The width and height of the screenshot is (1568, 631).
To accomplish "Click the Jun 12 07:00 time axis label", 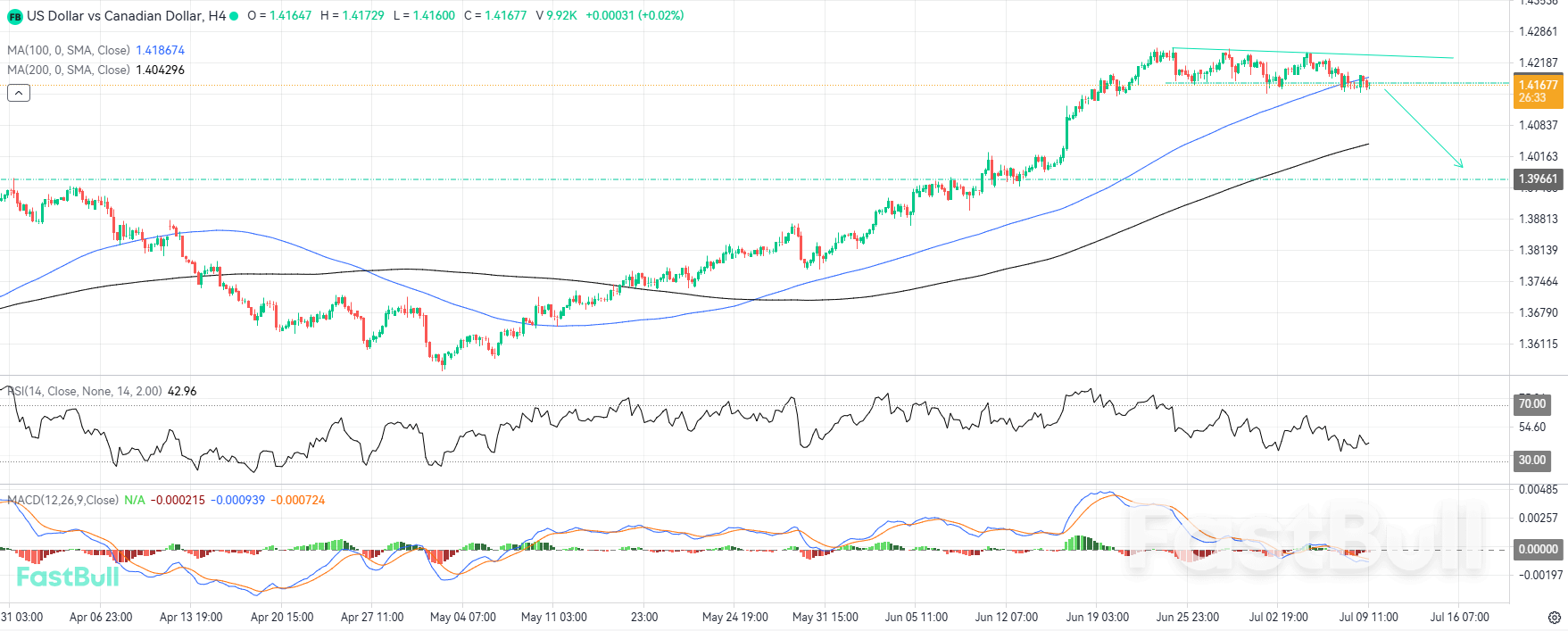I will click(x=1007, y=617).
